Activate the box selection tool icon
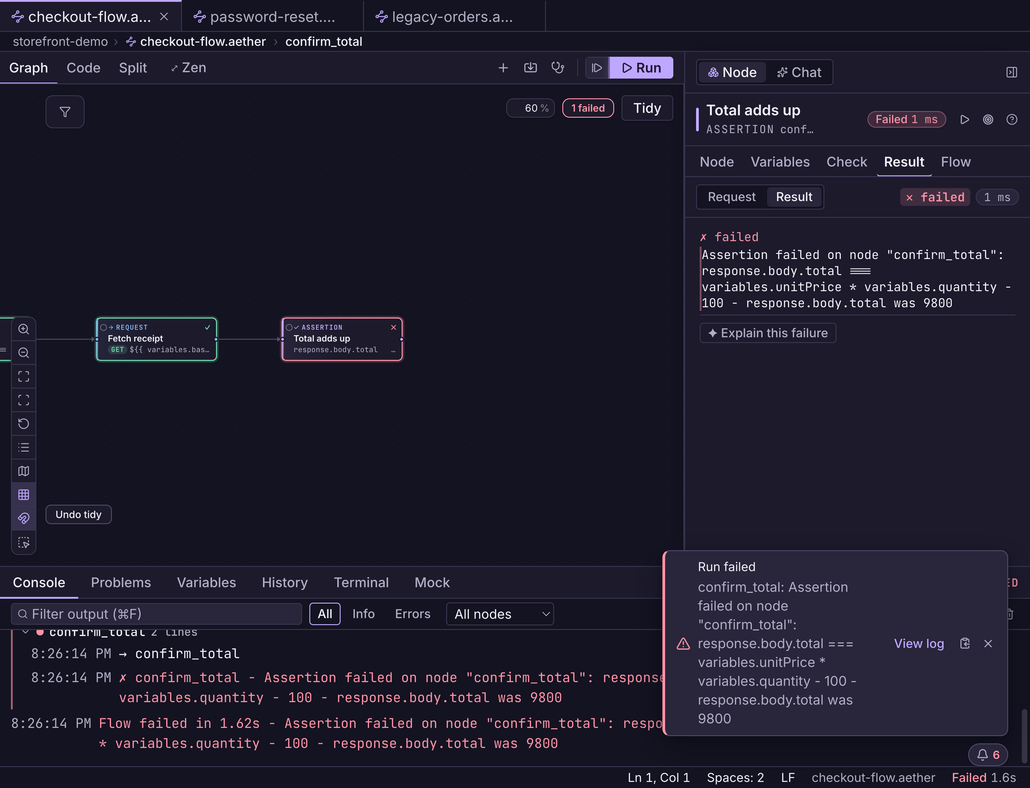Image resolution: width=1030 pixels, height=788 pixels. click(x=24, y=542)
